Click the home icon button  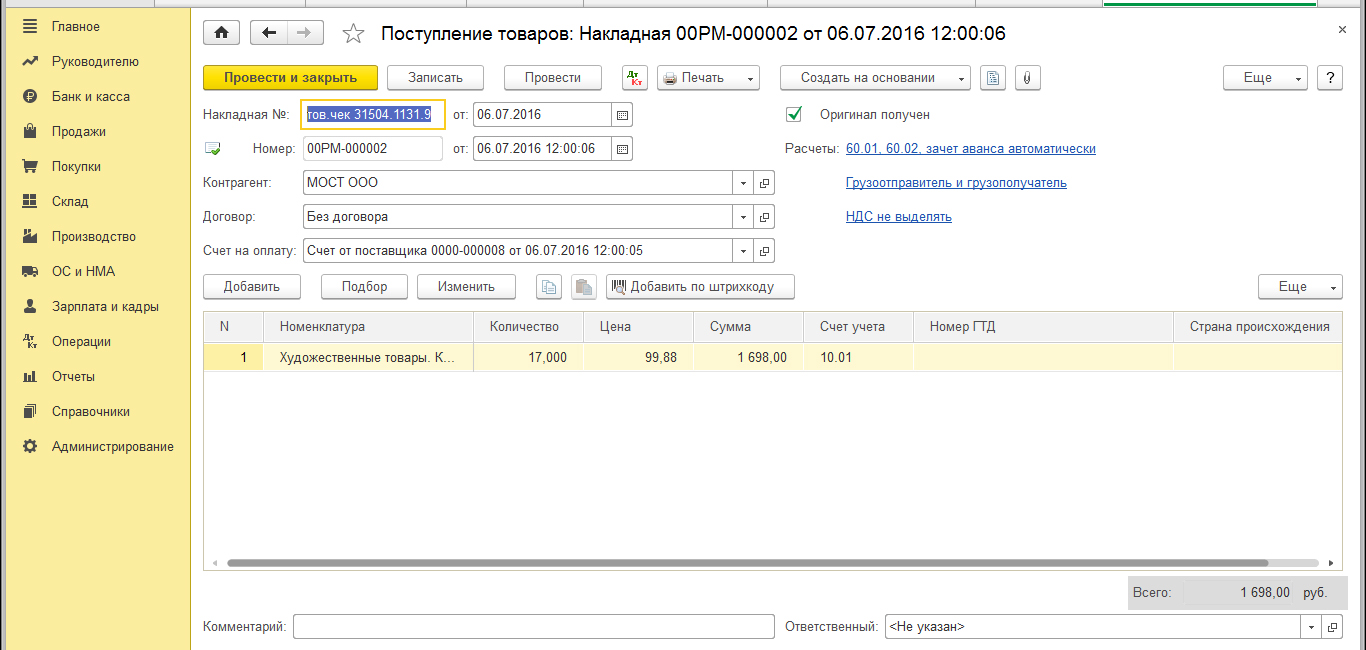[221, 33]
